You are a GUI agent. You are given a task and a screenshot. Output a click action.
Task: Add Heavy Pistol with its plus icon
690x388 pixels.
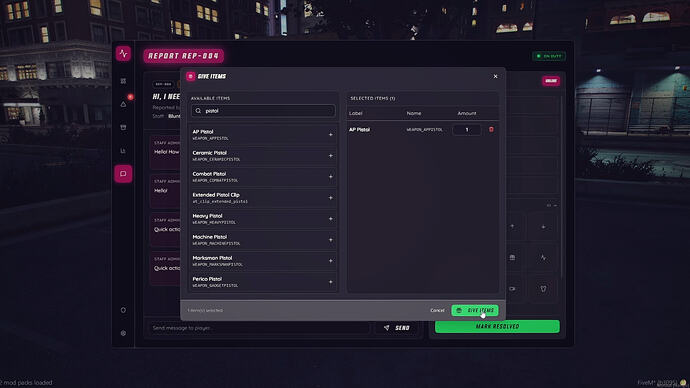[330, 219]
